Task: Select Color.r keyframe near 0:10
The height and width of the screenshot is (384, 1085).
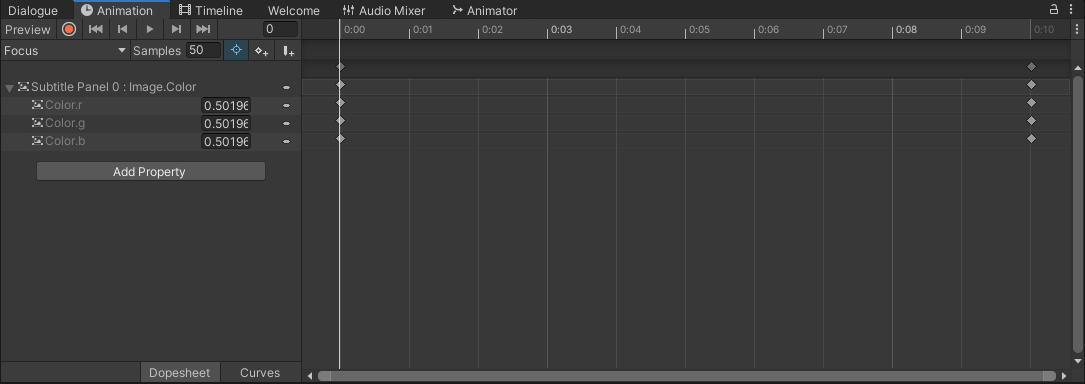Action: point(1031,102)
